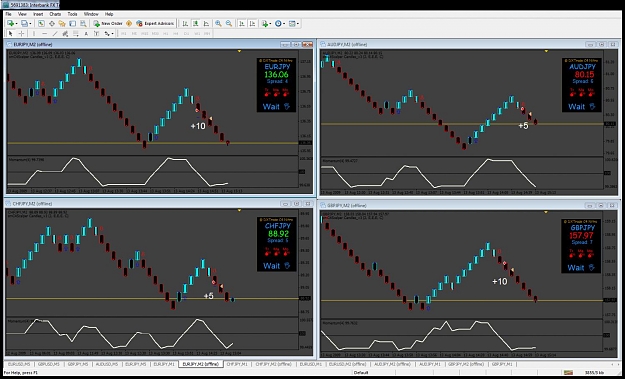
Task: Zoom out on the chart
Action: pyautogui.click(x=229, y=24)
